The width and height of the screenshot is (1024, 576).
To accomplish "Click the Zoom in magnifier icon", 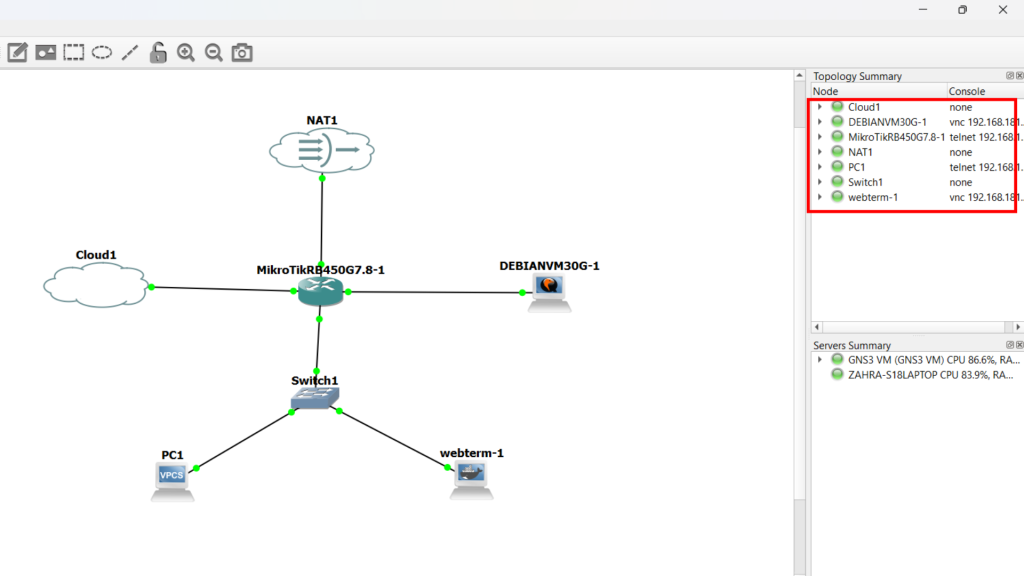I will (185, 53).
